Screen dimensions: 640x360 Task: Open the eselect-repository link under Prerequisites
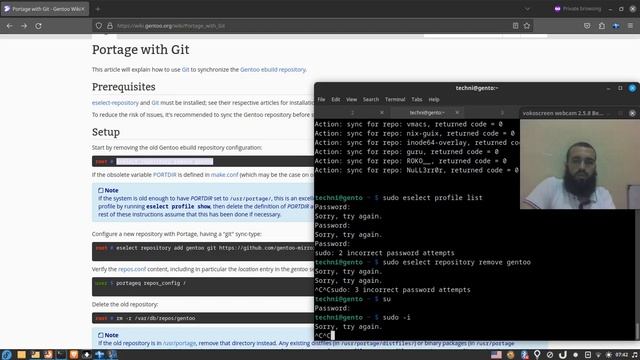click(115, 103)
